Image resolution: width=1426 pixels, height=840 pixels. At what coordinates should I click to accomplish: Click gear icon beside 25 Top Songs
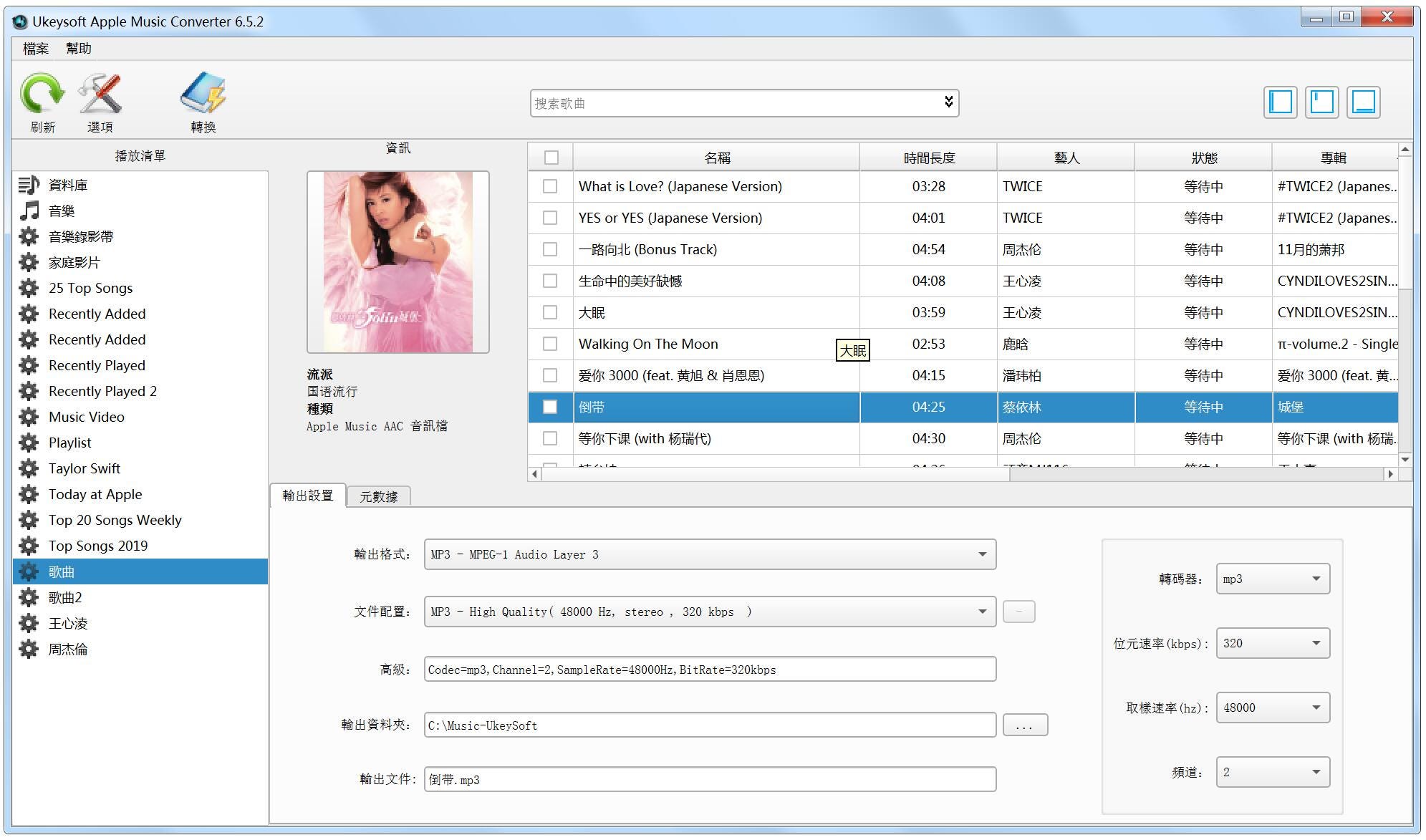coord(29,289)
